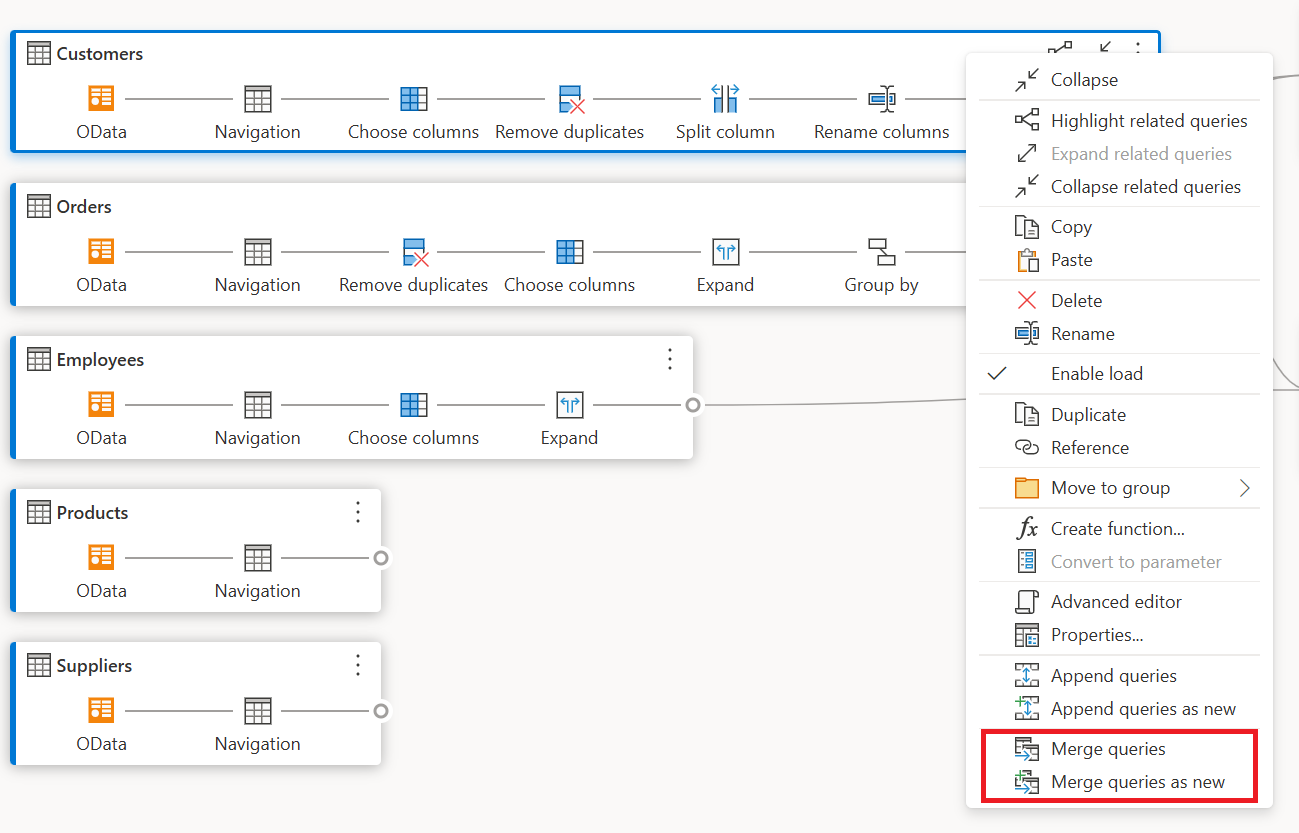Open the Customers query options ellipsis
The width and height of the screenshot is (1299, 833).
tap(1137, 48)
